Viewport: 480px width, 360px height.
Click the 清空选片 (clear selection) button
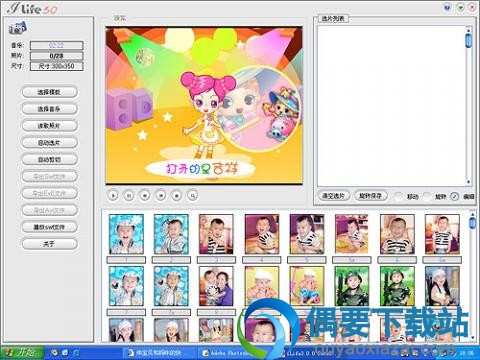(x=334, y=196)
